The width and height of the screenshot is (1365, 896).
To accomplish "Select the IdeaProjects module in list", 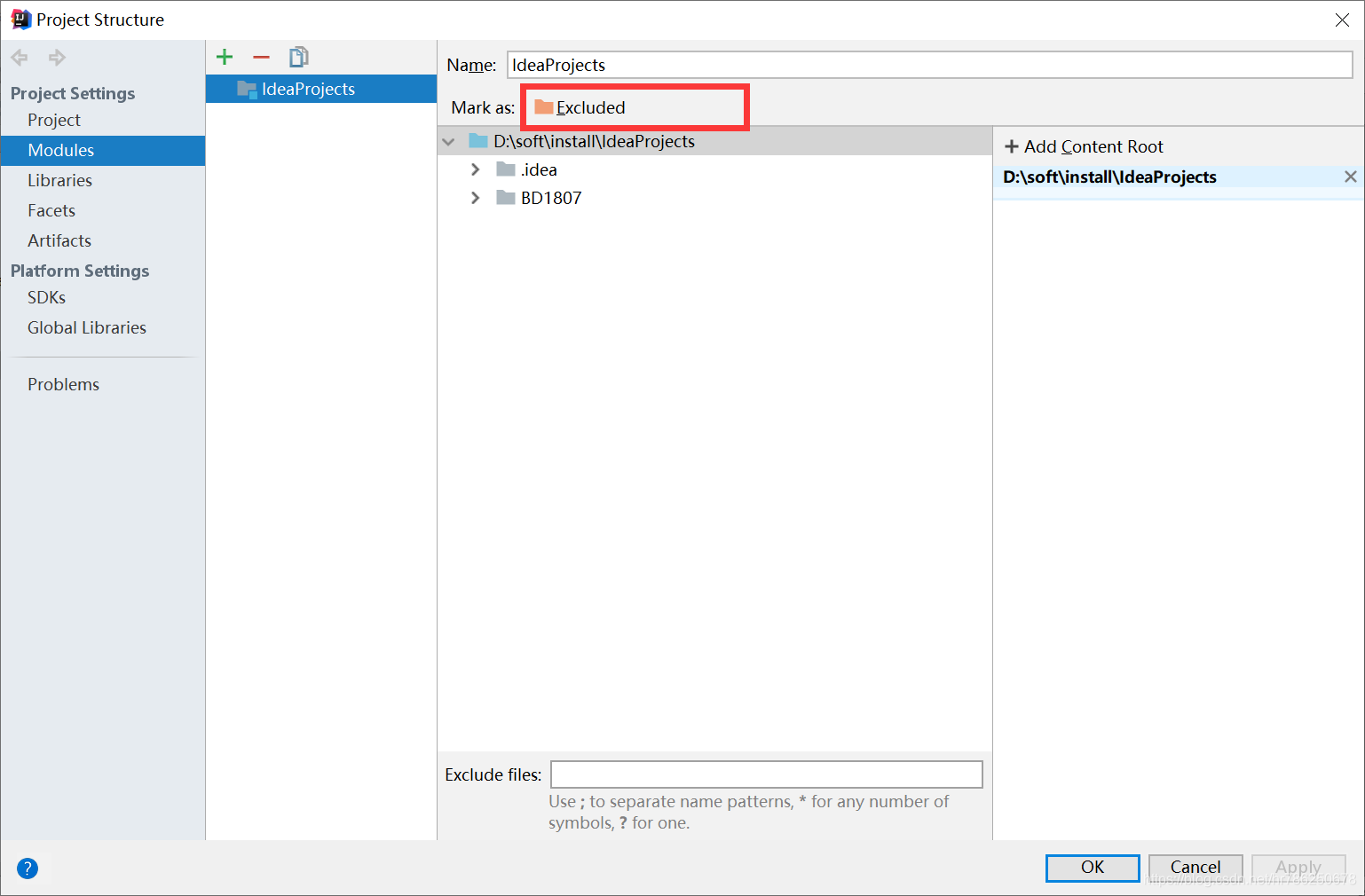I will coord(321,89).
